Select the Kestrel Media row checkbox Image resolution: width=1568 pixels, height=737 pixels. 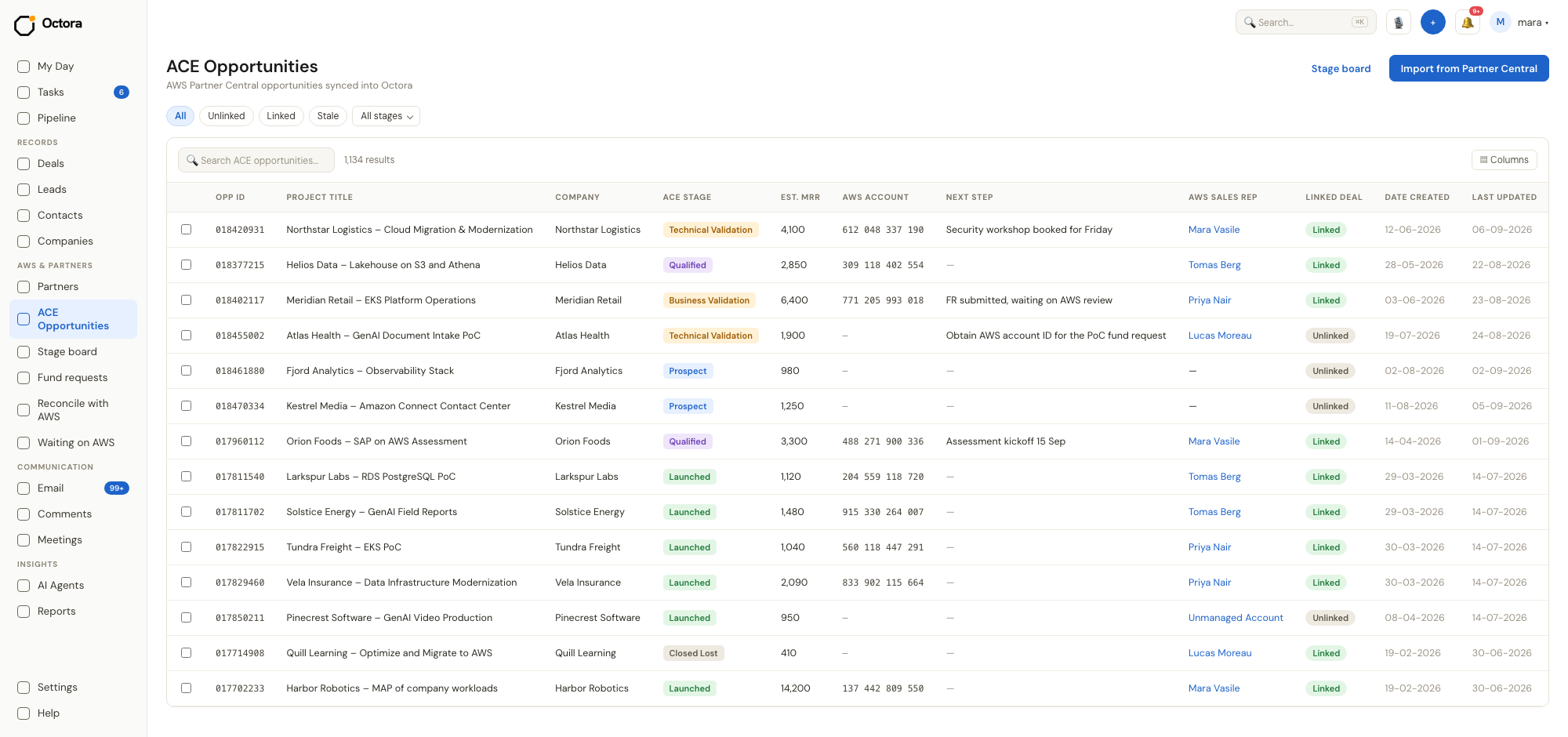(x=187, y=406)
